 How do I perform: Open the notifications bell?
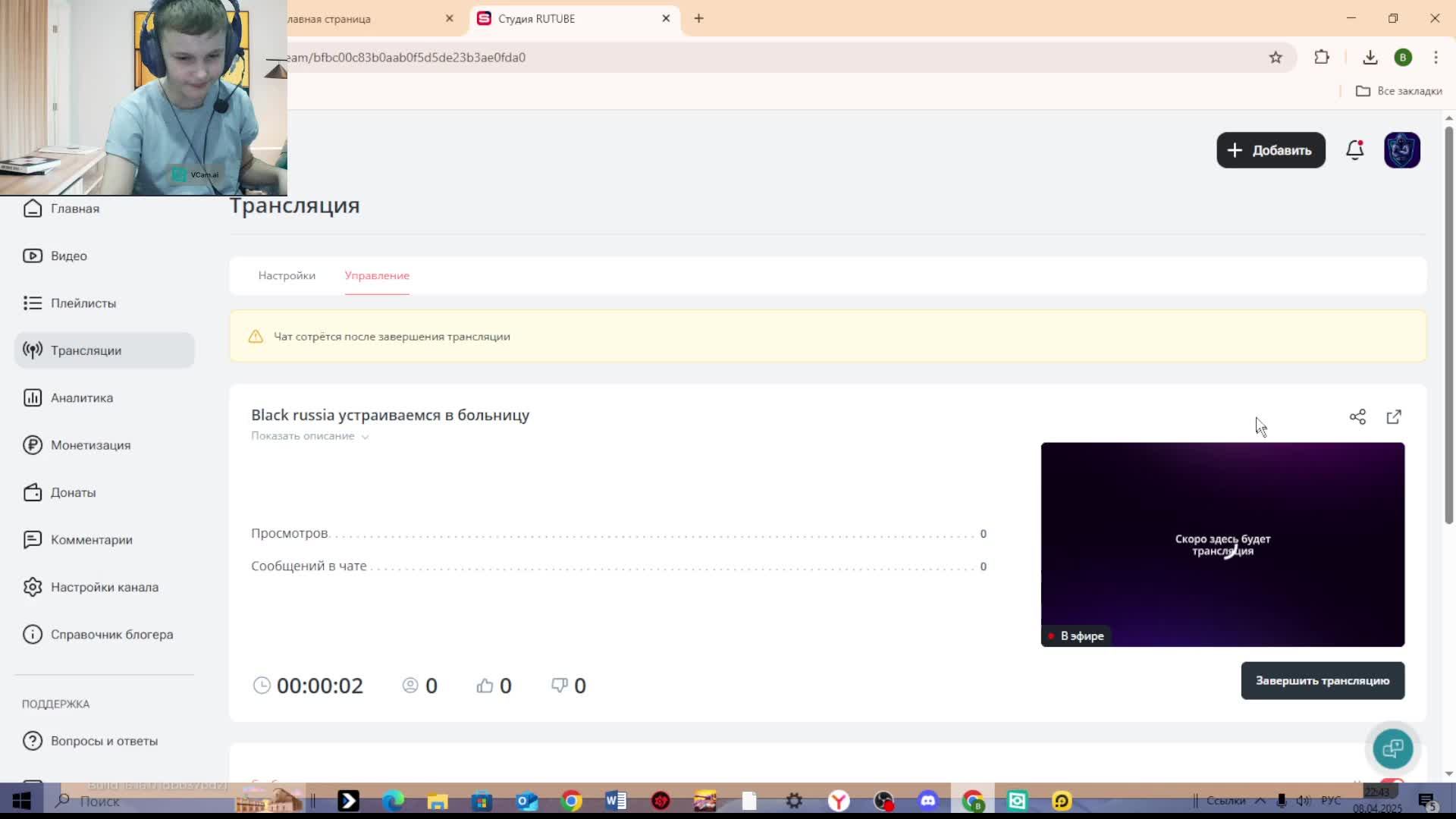1355,150
